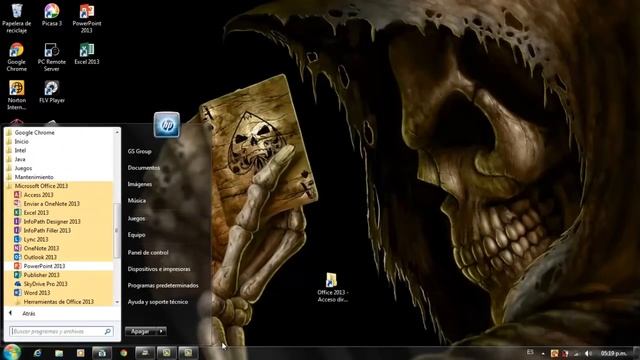The width and height of the screenshot is (640, 360).
Task: Expand Herramientas de Office 2013 folder
Action: [58, 302]
